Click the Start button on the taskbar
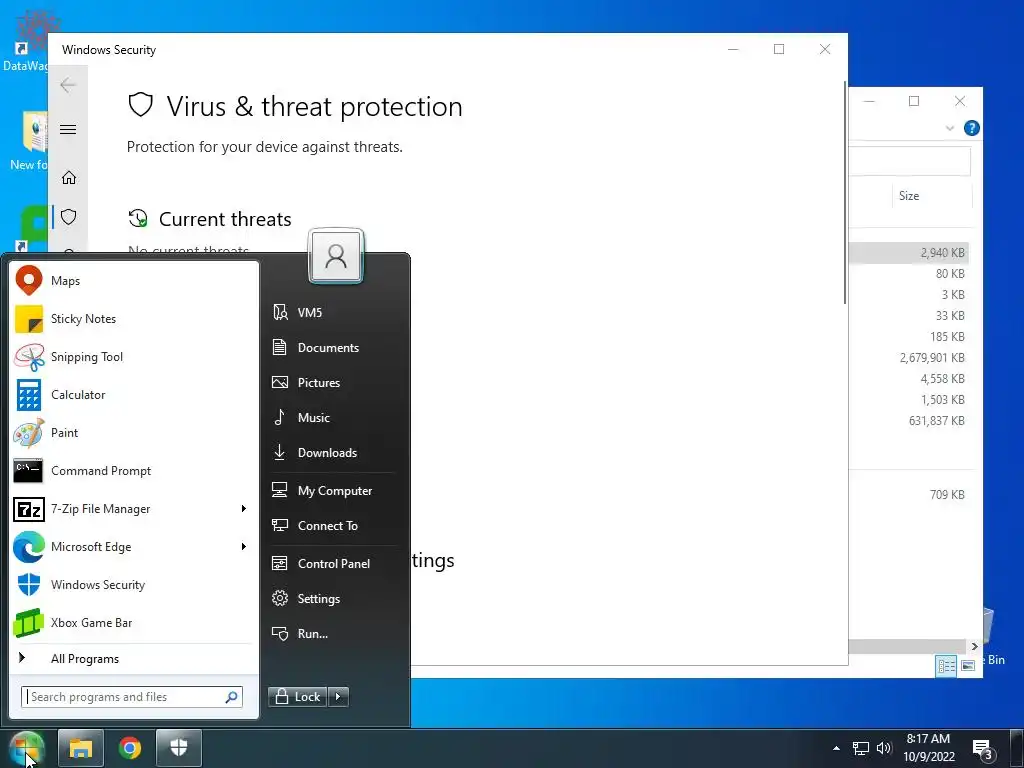Screen dimensions: 1024x768 [x=26, y=748]
